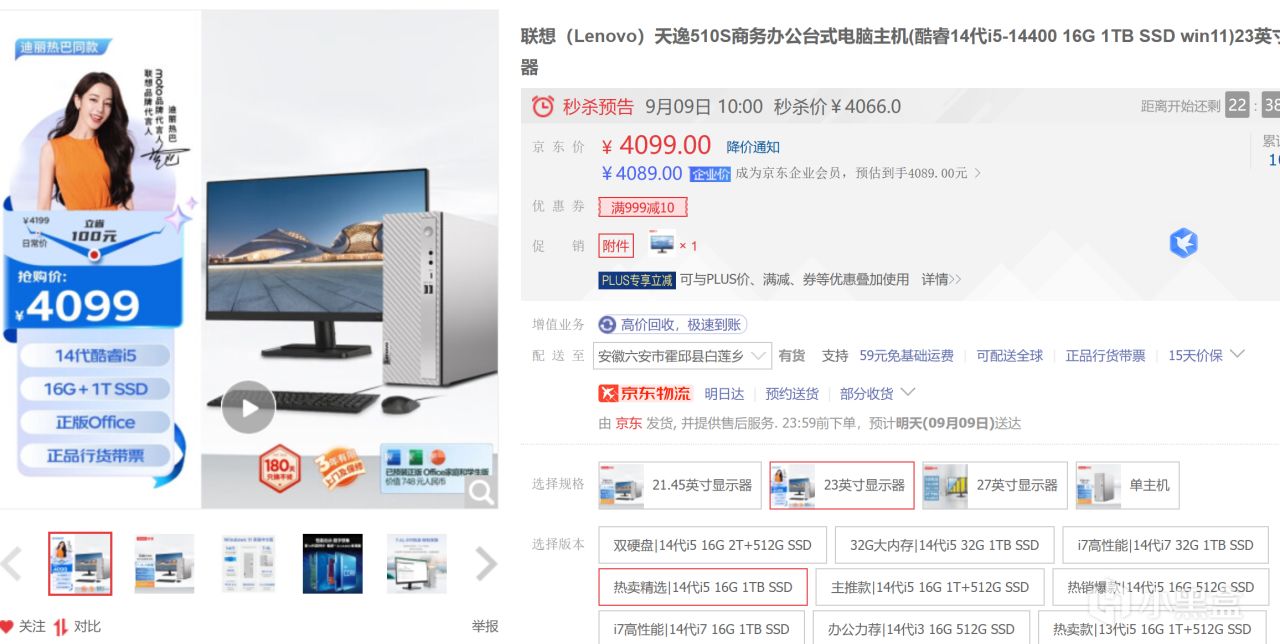Open the fourth product thumbnail
This screenshot has width=1280, height=644.
click(332, 563)
